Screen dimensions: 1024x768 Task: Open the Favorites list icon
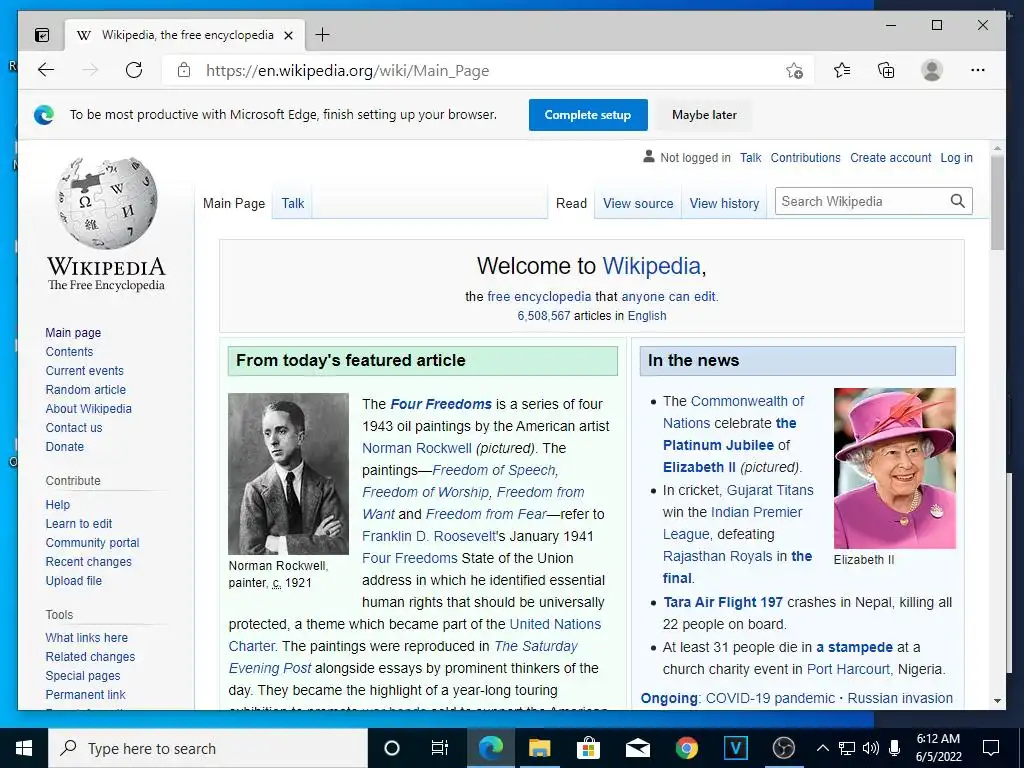tap(842, 71)
